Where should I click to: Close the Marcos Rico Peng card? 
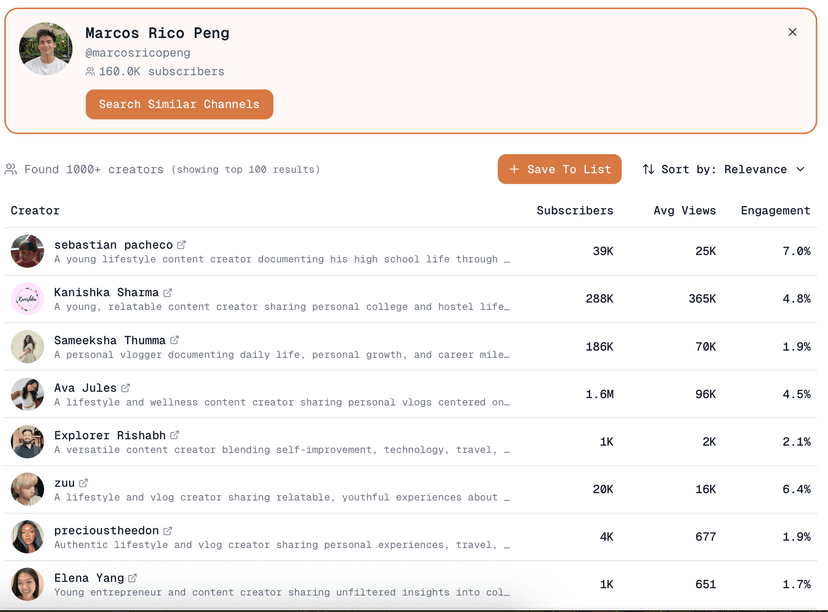click(x=792, y=32)
